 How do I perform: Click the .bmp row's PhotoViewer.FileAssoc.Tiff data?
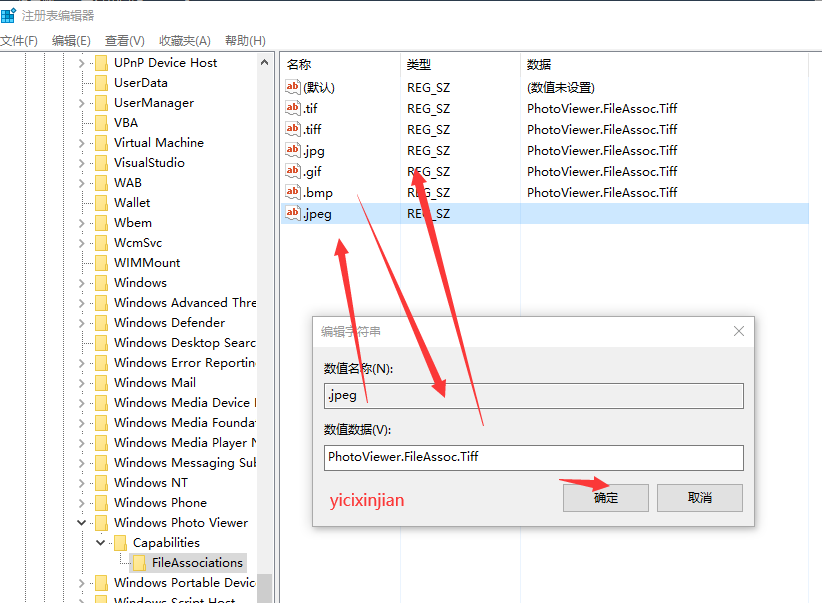(602, 192)
